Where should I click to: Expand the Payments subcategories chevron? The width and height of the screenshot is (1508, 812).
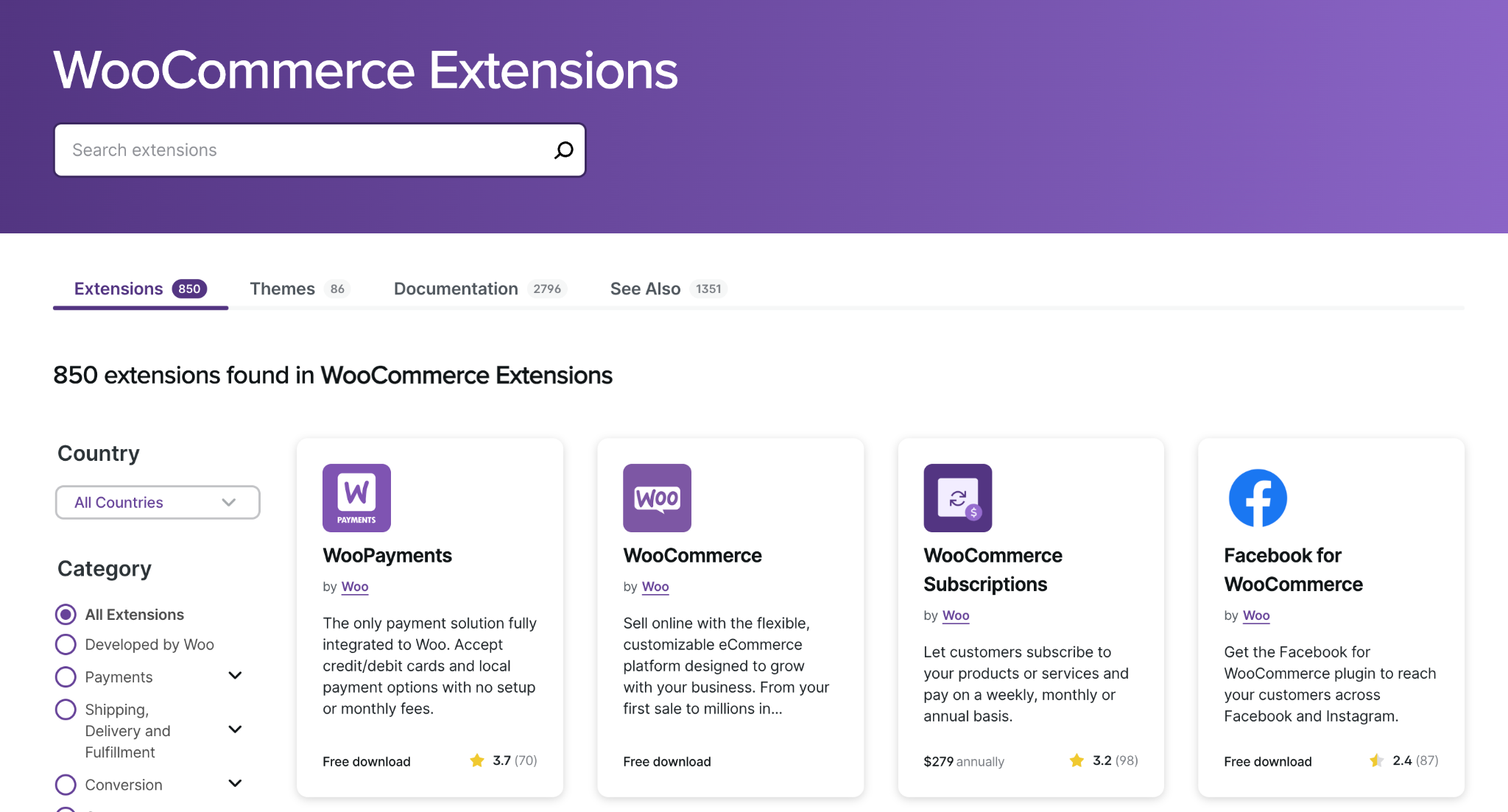235,676
